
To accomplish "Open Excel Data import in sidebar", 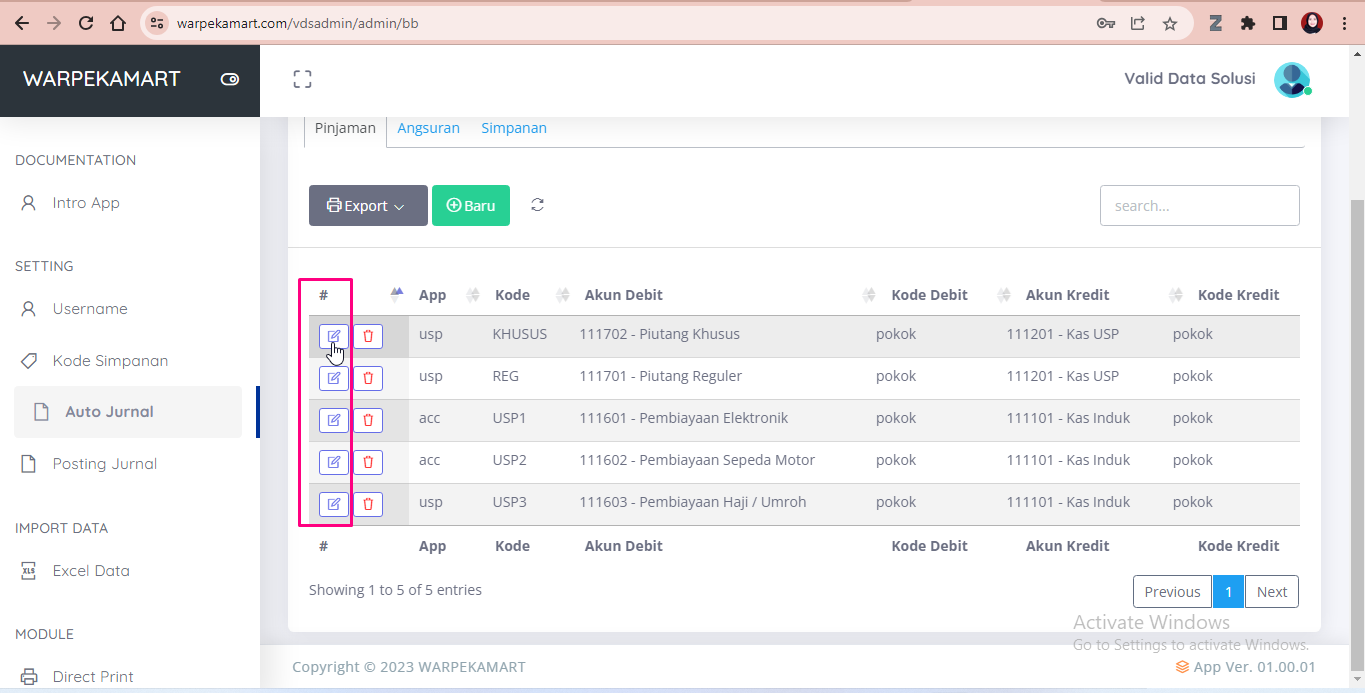I will [x=91, y=571].
